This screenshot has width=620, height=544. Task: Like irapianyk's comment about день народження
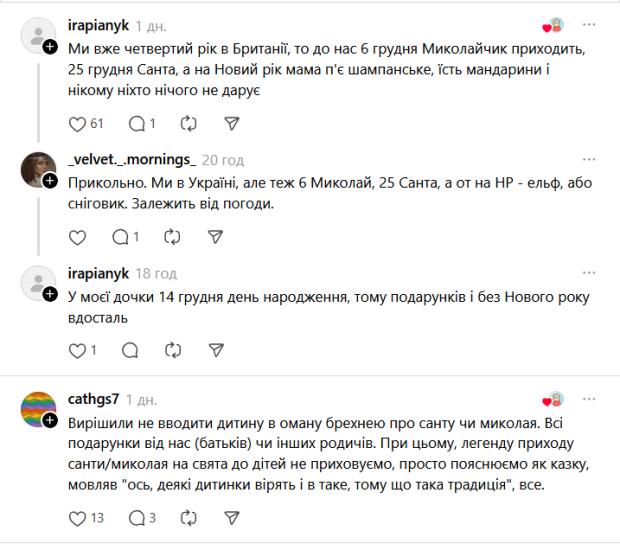77,350
